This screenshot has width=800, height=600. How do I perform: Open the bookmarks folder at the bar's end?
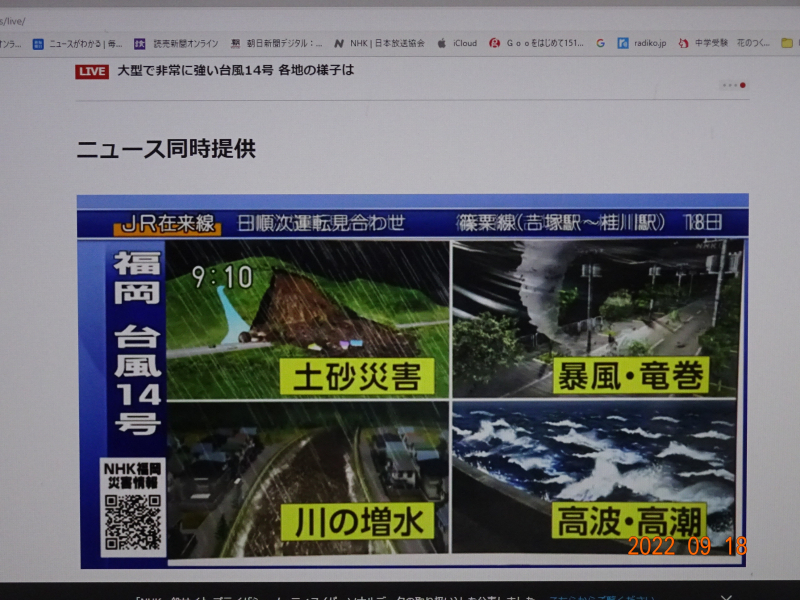pyautogui.click(x=787, y=43)
